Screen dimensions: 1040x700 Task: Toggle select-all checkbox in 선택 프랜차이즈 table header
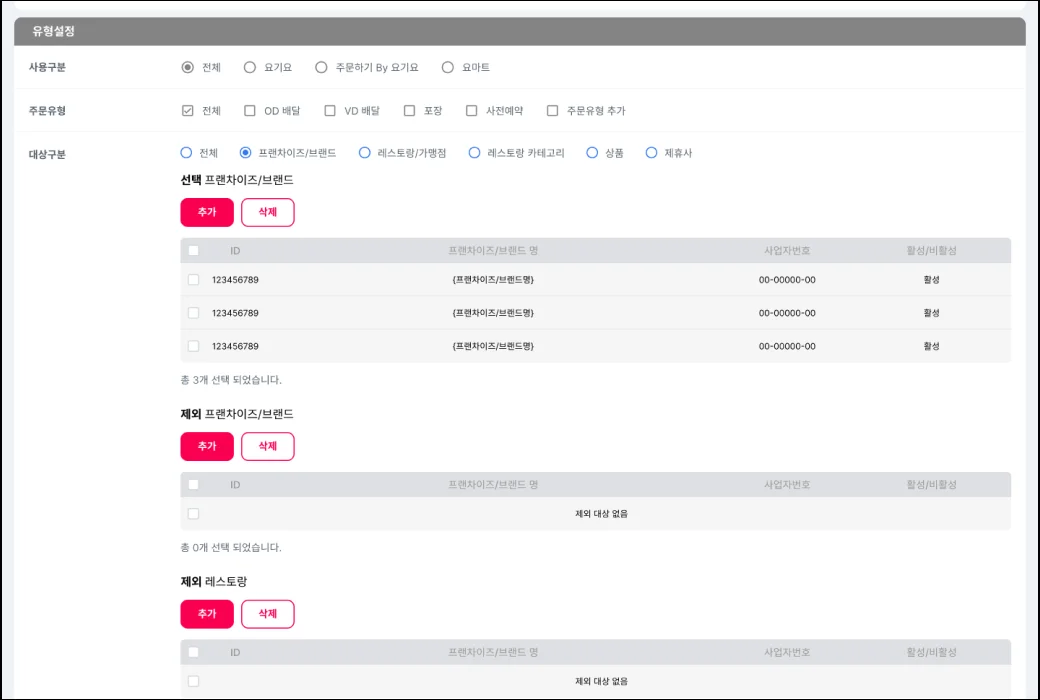[193, 251]
